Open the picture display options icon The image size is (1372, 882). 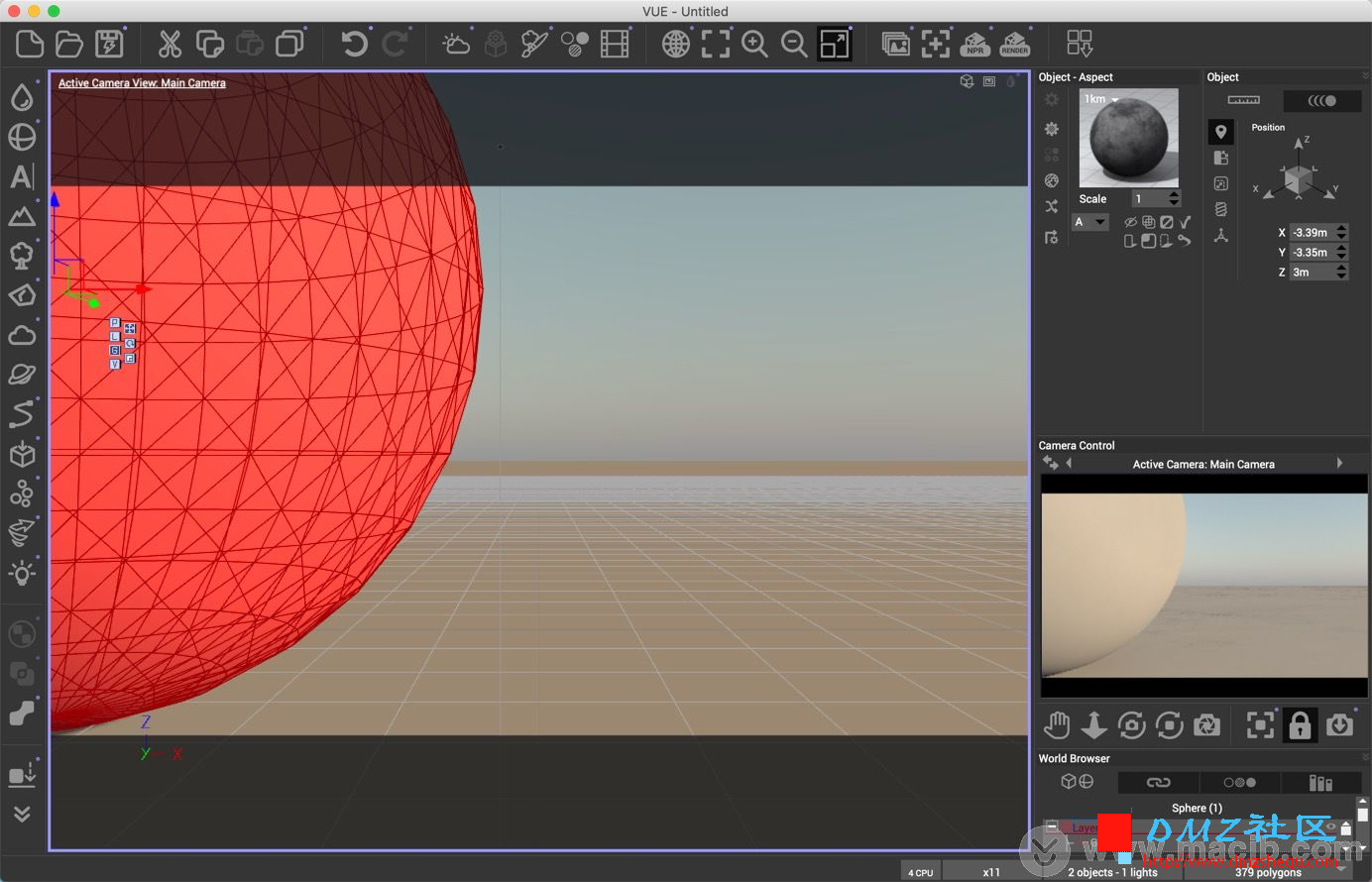(x=896, y=44)
